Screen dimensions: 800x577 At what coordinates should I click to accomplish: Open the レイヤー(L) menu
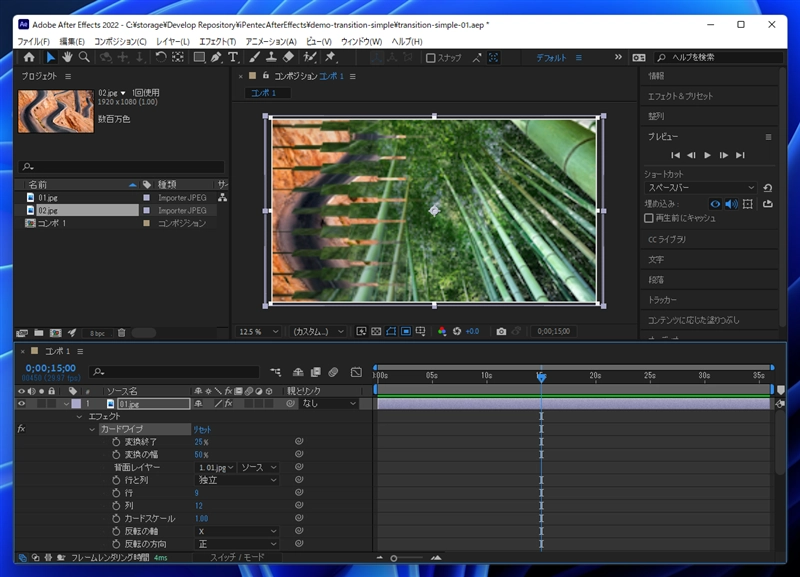[173, 41]
